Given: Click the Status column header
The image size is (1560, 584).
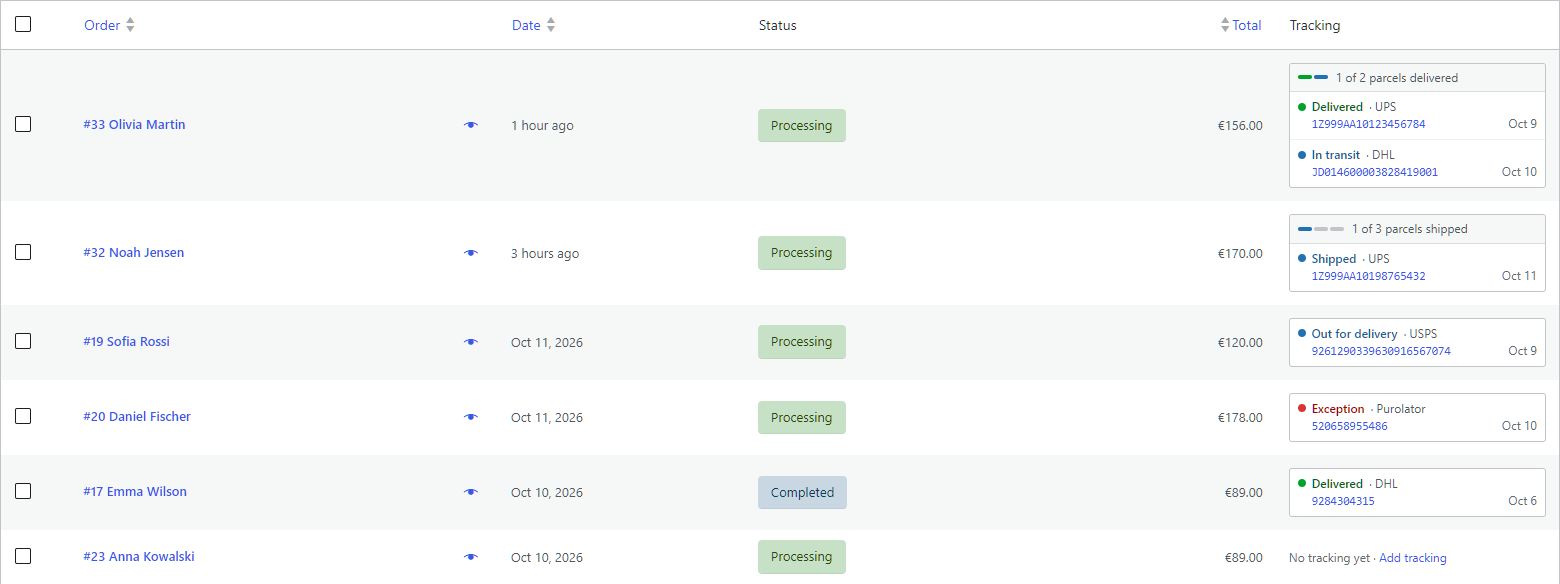Looking at the screenshot, I should click(777, 25).
